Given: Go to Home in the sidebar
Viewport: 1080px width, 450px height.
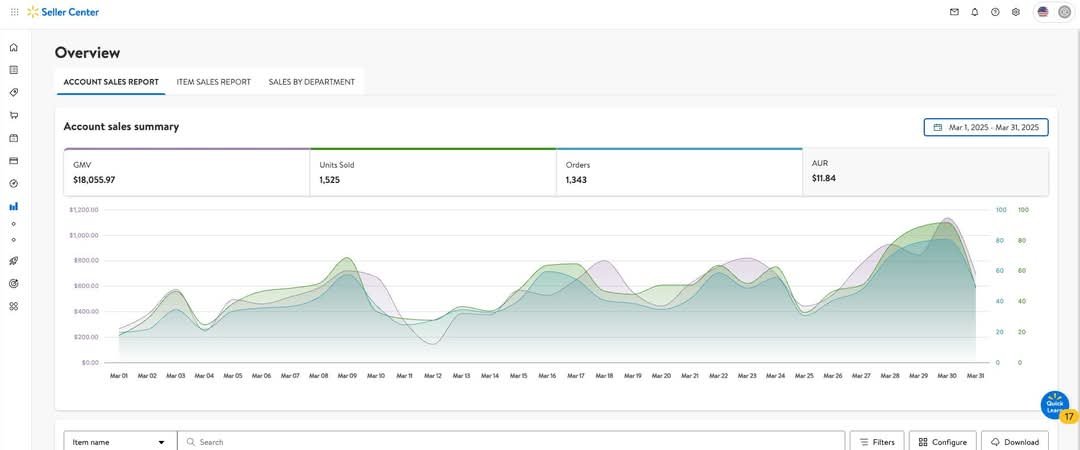Looking at the screenshot, I should pos(14,48).
